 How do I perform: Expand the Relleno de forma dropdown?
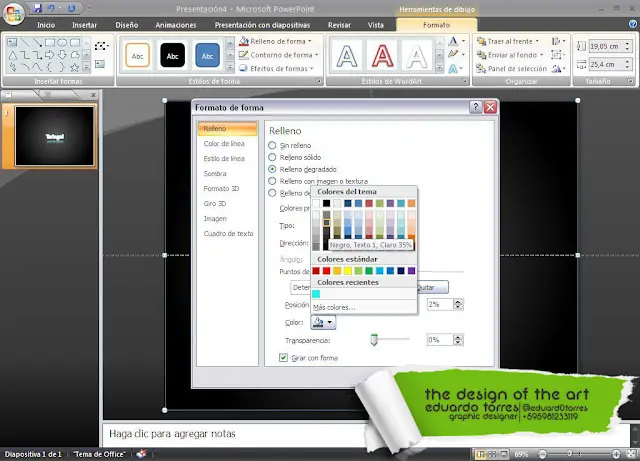pyautogui.click(x=276, y=41)
